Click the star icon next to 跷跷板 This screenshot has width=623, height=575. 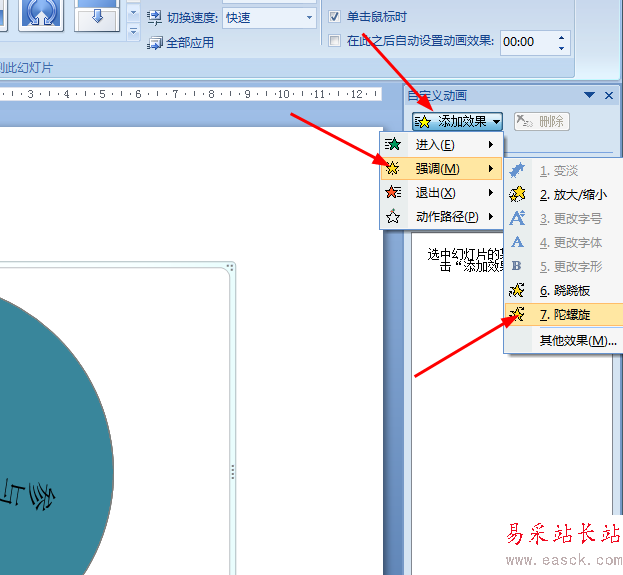pos(517,290)
